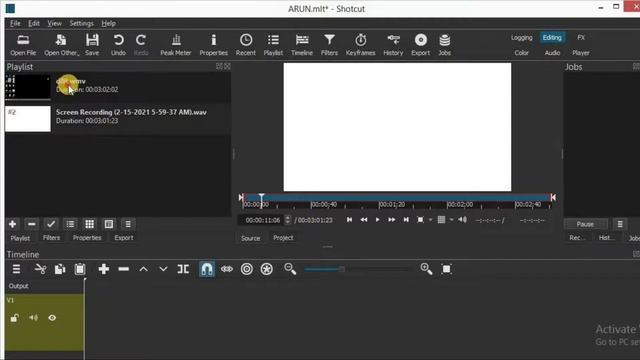Toggle ripple trim and drop
Image resolution: width=640 pixels, height=360 pixels.
tap(247, 269)
